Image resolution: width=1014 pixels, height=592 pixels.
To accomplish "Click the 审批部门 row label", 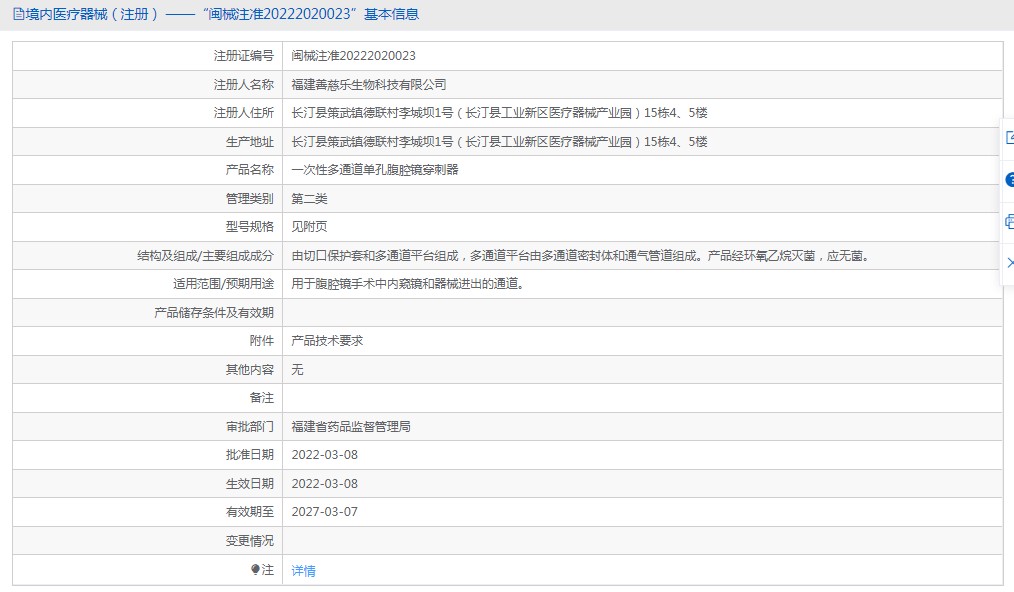I will coord(250,426).
